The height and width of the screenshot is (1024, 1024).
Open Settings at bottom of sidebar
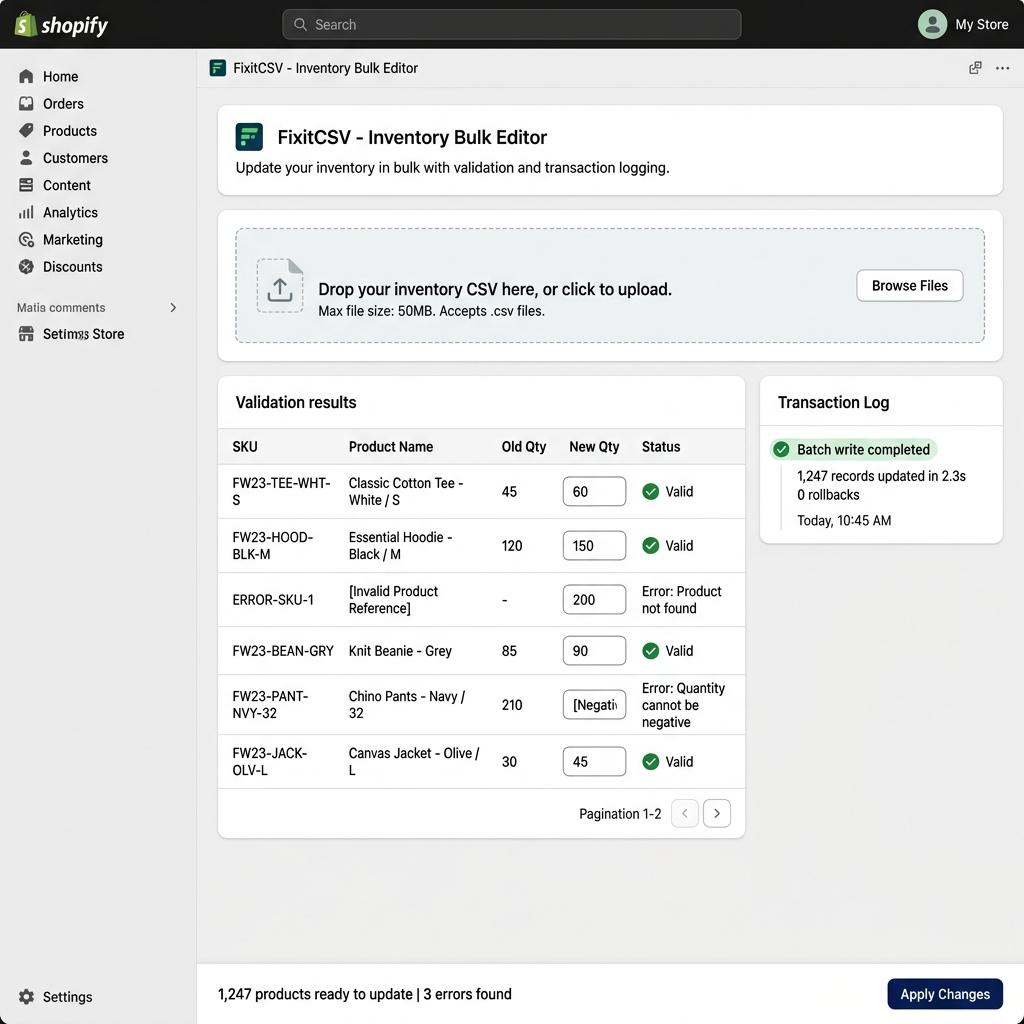pos(67,997)
